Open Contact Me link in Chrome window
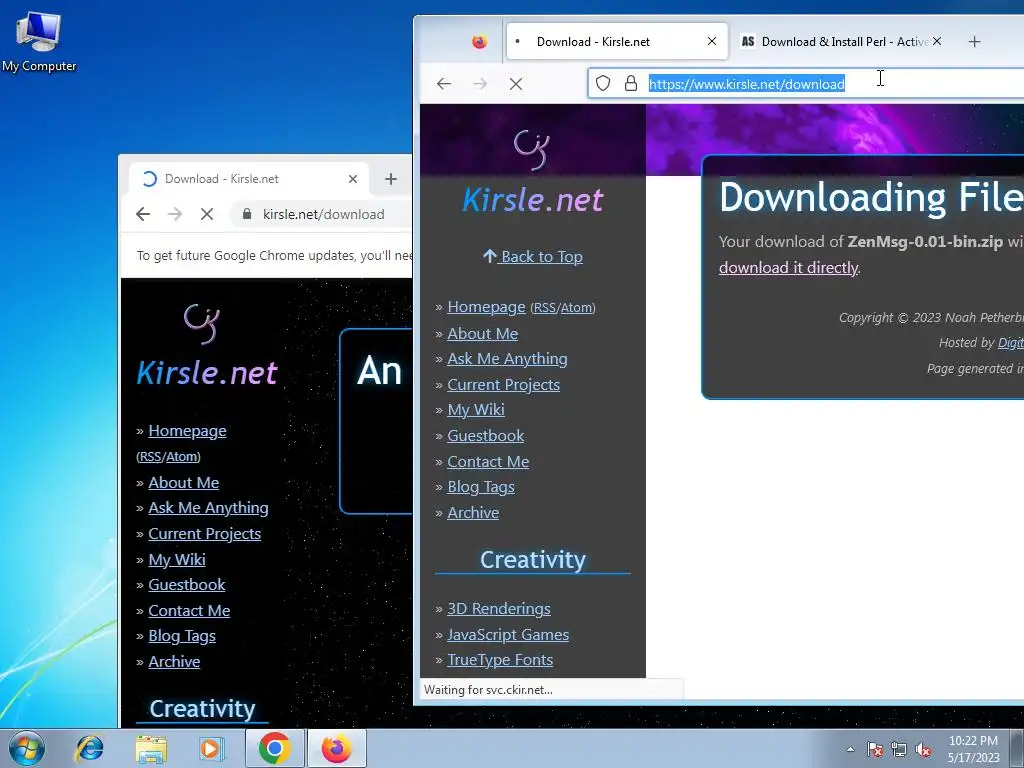Viewport: 1024px width, 768px height. 189,611
